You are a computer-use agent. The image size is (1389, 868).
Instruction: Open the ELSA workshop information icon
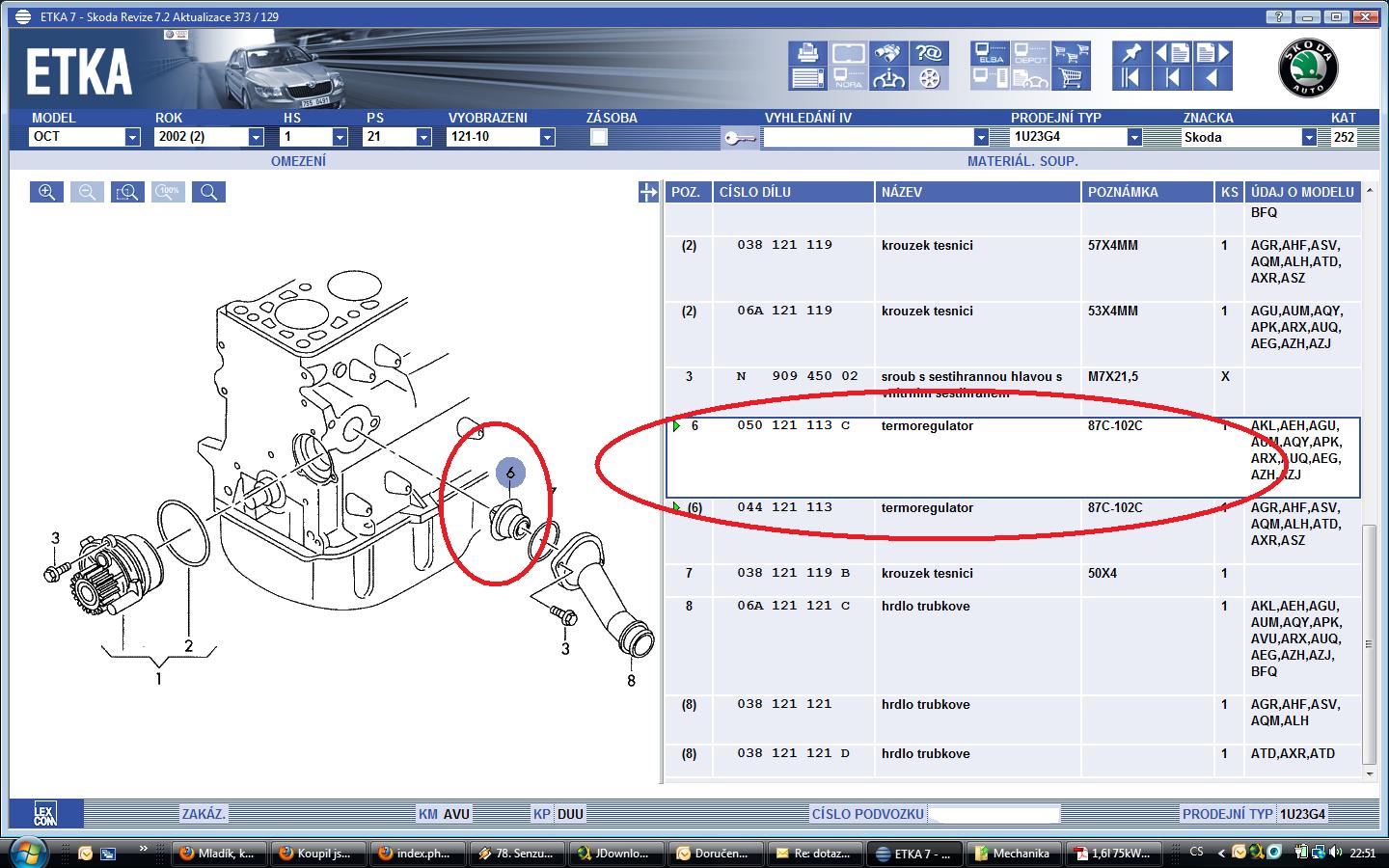[990, 53]
